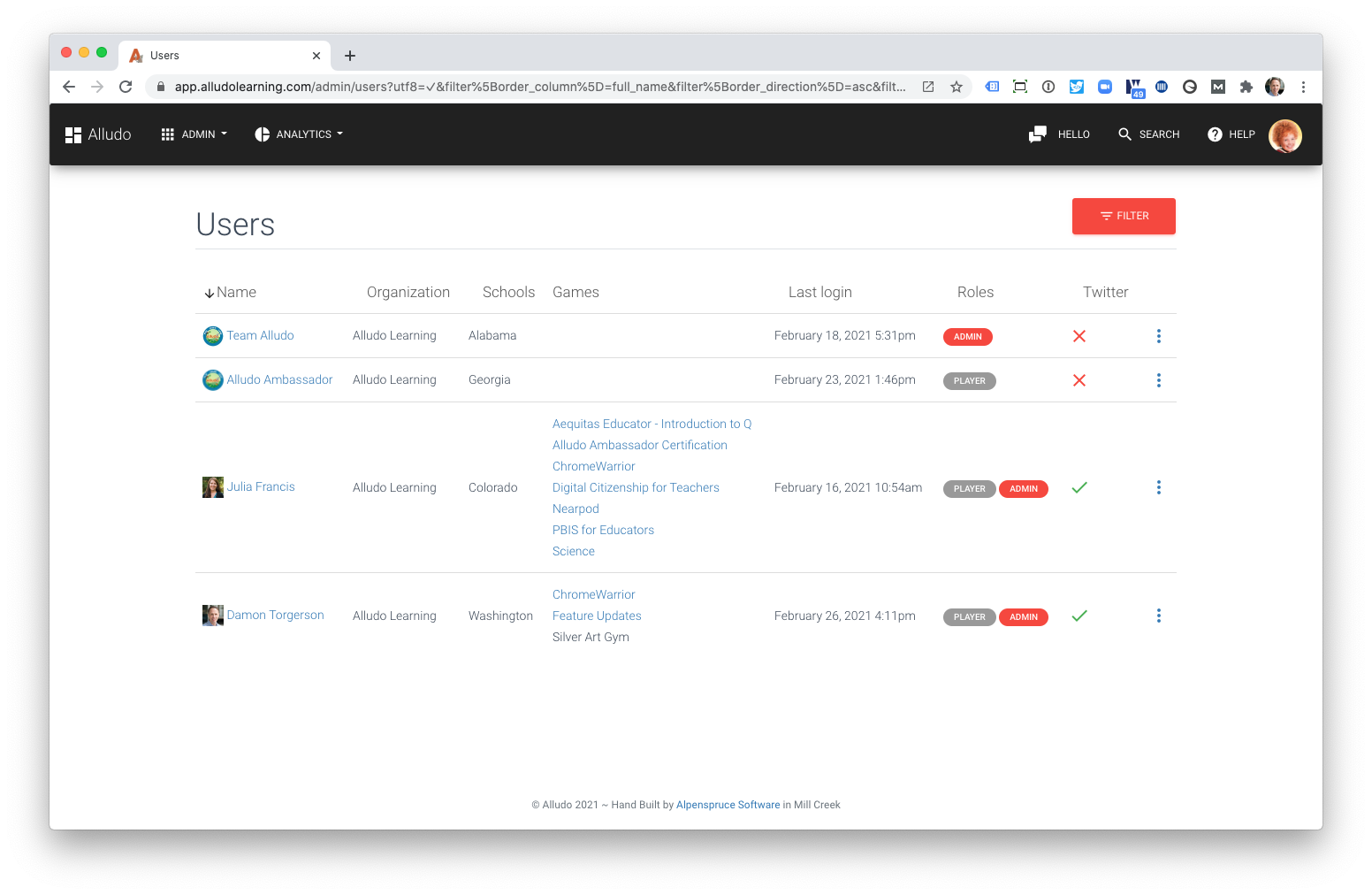Click Team Alludo's red X Twitter status
The height and width of the screenshot is (895, 1372).
(x=1079, y=336)
